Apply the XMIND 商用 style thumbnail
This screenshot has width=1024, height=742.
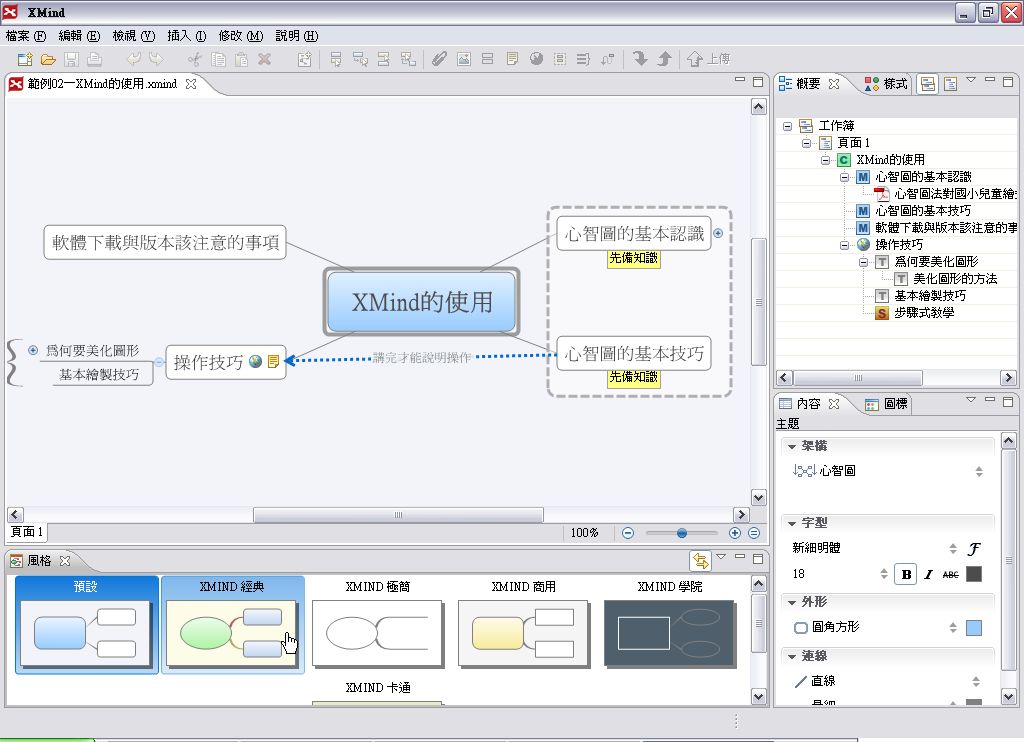pyautogui.click(x=524, y=624)
